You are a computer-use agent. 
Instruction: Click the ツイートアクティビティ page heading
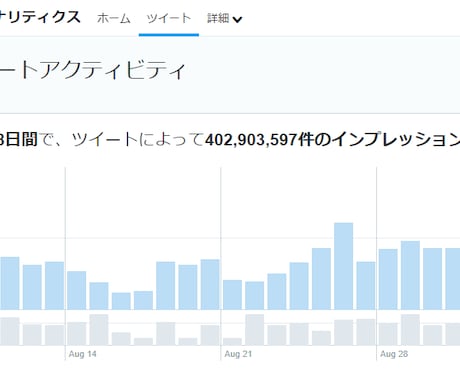[x=92, y=70]
